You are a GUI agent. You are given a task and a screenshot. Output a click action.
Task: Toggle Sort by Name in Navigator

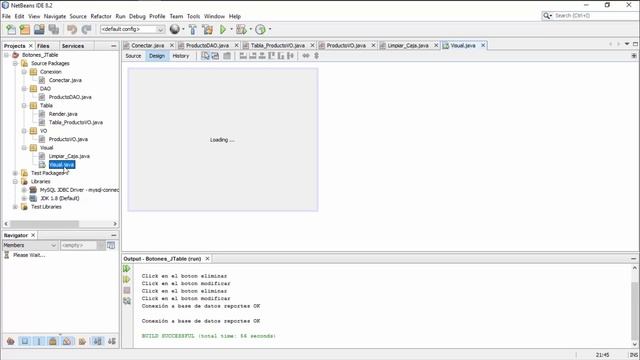tap(98, 341)
